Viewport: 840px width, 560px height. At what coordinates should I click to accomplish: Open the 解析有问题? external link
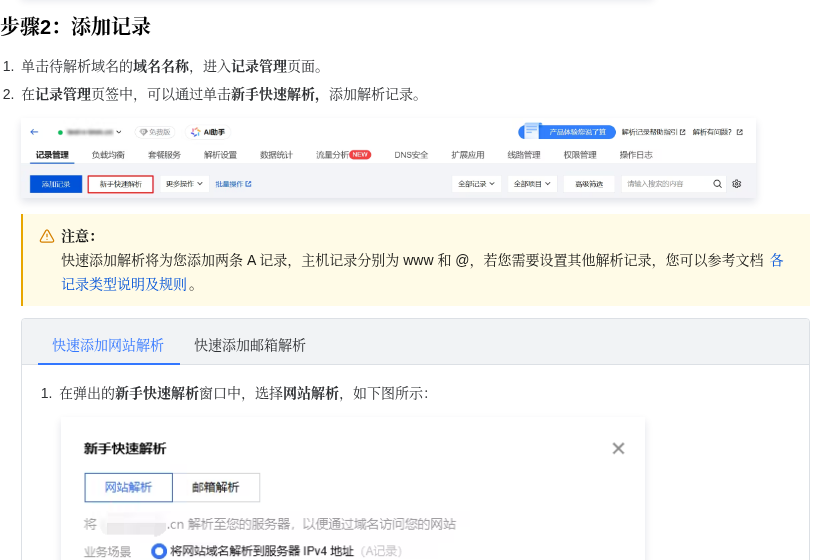pos(717,132)
